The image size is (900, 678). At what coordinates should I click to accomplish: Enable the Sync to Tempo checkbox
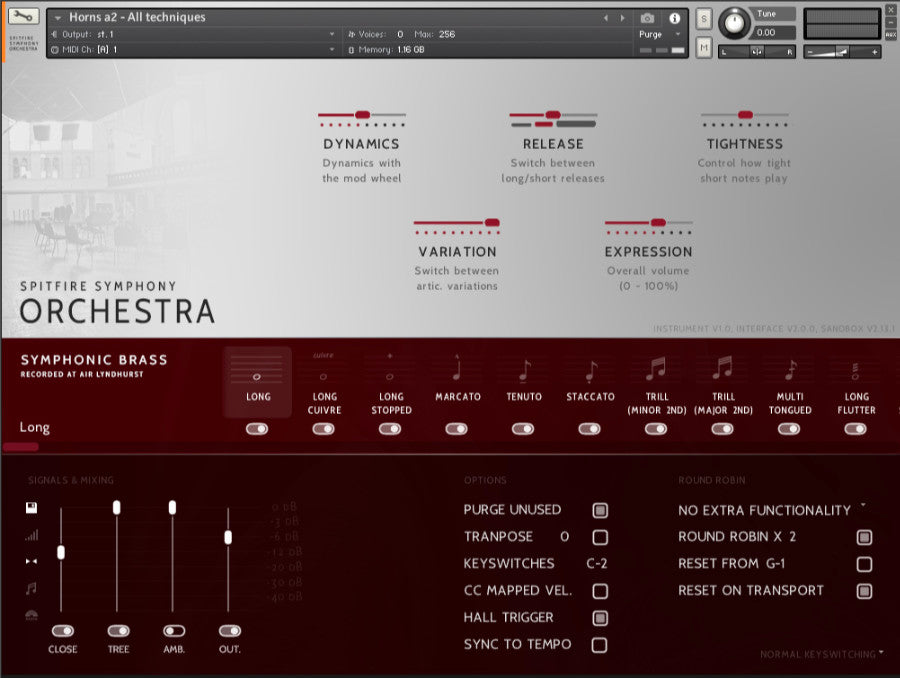coord(600,645)
